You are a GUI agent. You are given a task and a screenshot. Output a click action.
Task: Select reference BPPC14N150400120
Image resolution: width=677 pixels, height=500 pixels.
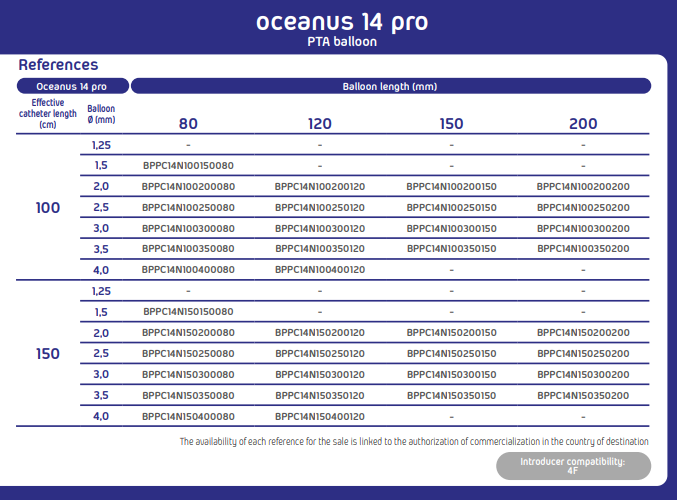[320, 417]
